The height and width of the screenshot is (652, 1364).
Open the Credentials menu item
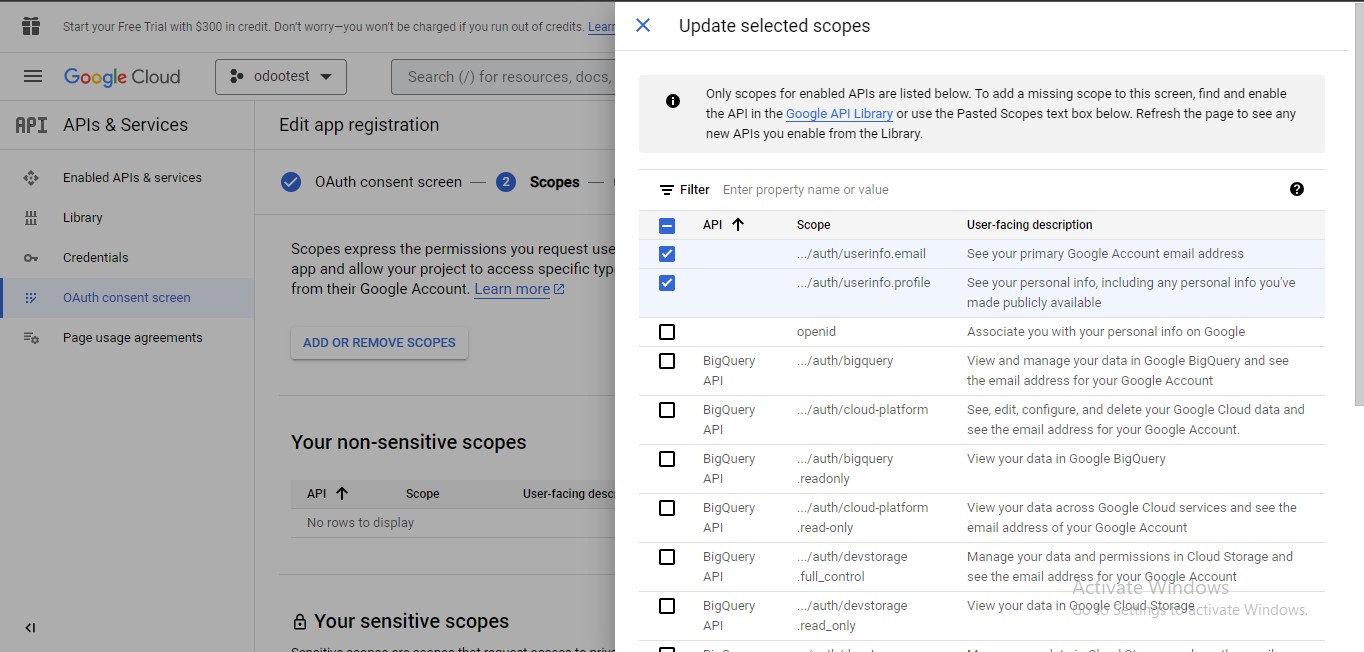coord(96,258)
